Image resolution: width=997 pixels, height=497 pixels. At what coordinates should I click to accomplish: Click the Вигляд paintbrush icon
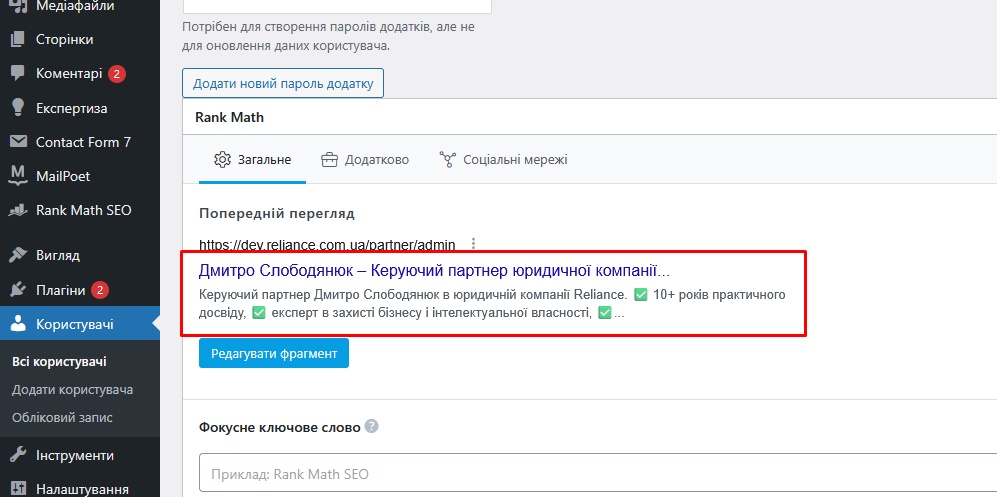click(18, 255)
